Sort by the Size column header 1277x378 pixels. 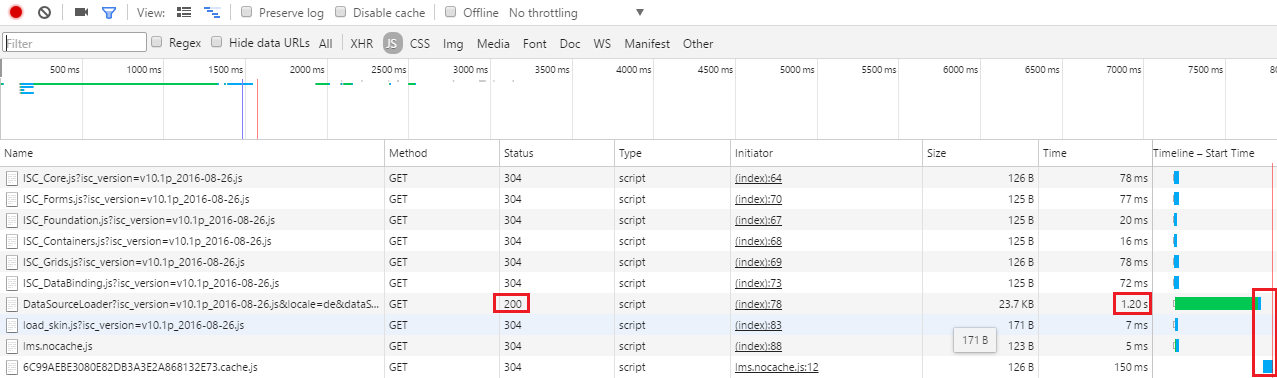(980, 153)
